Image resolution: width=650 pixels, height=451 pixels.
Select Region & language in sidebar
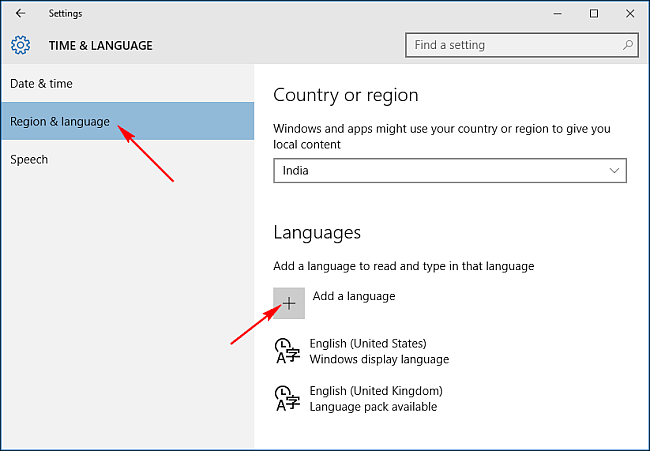tap(60, 121)
